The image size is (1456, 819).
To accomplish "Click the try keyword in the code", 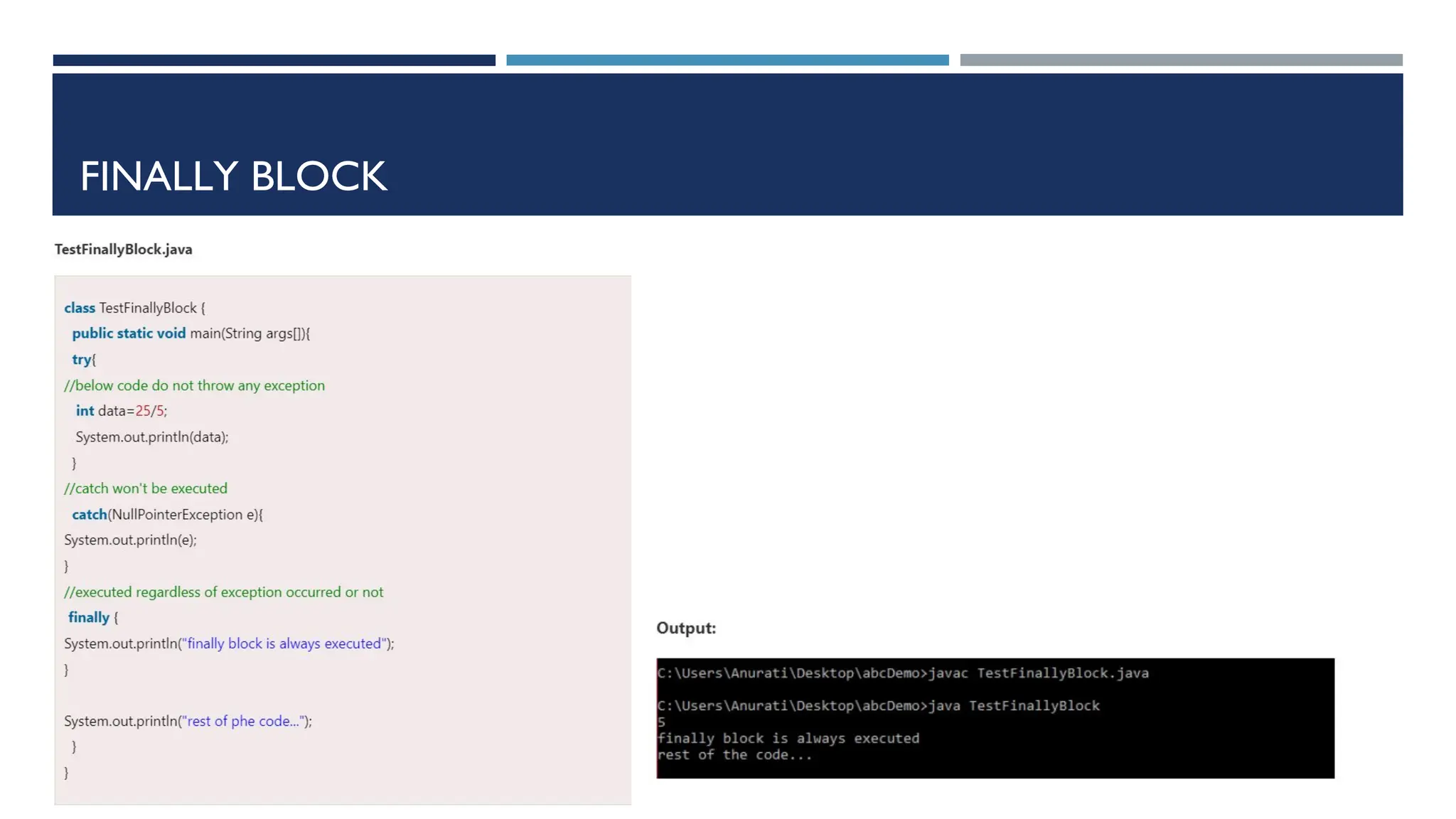I will [82, 360].
